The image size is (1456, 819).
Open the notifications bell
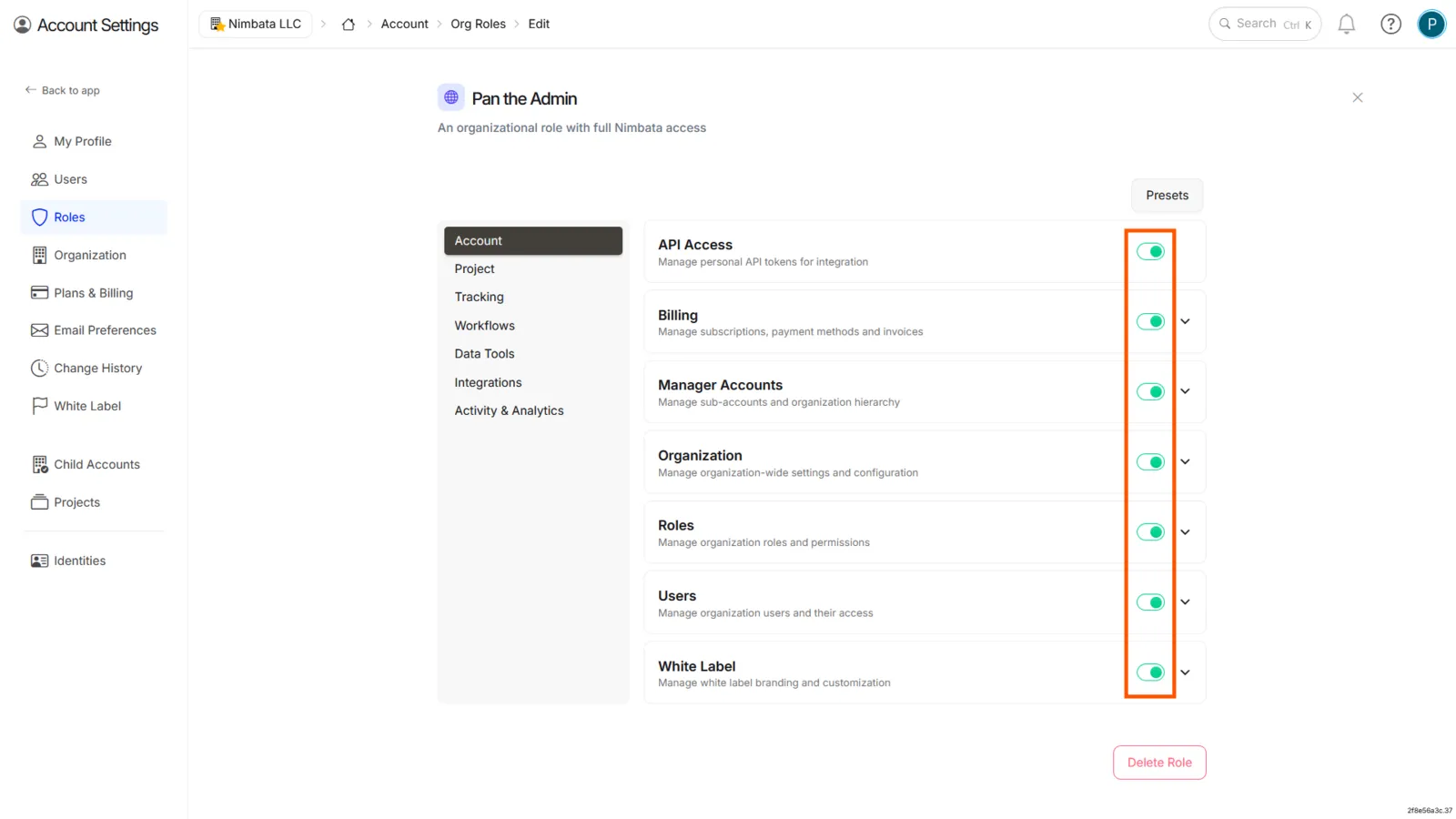[1346, 25]
